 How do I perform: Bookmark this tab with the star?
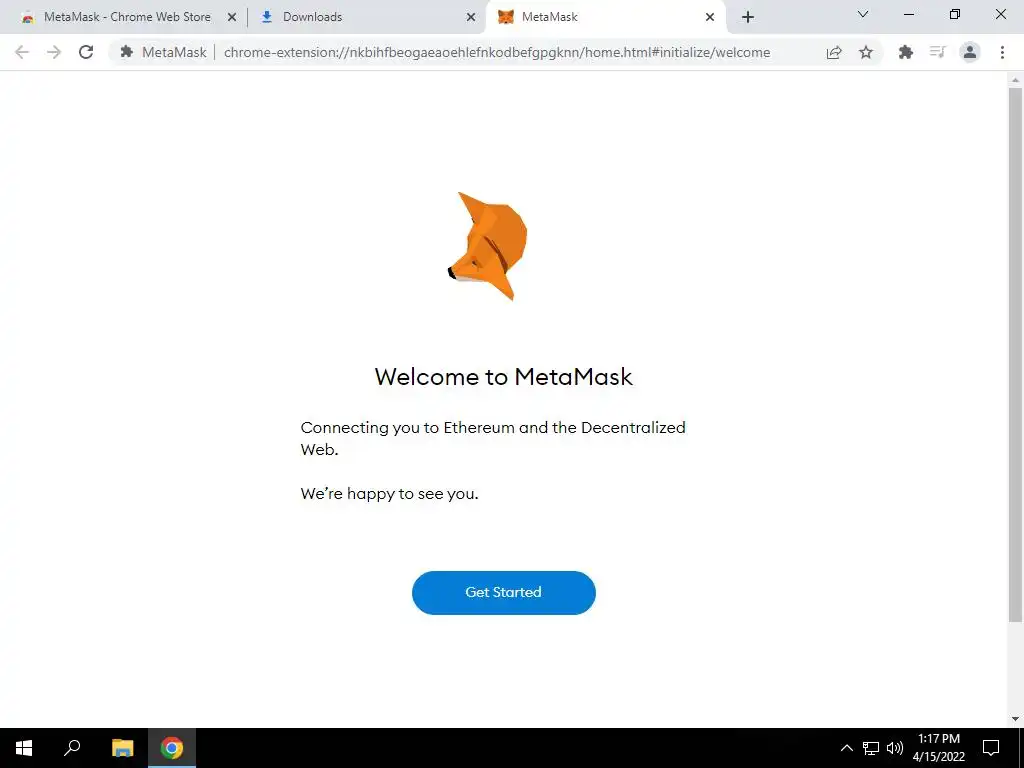pos(866,52)
